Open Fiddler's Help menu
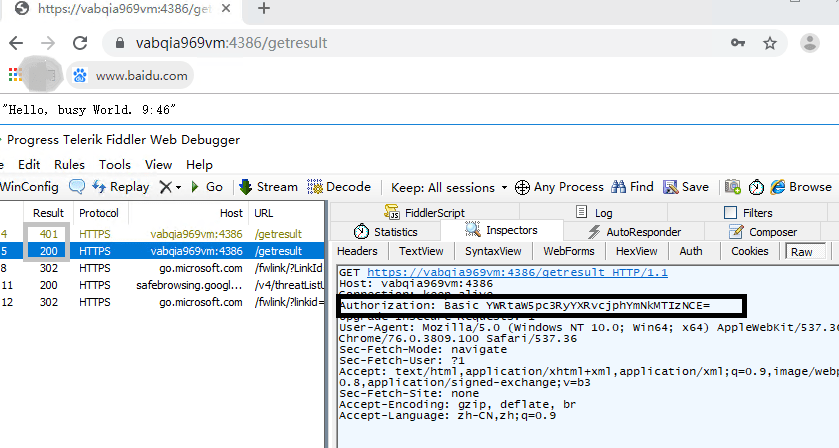The height and width of the screenshot is (448, 839). pos(199,164)
